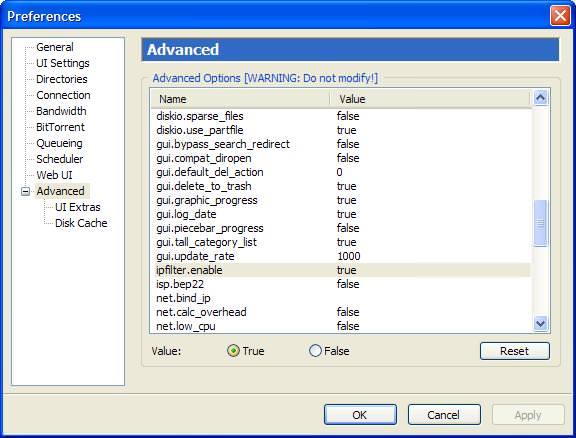Click the Reset button
The image size is (576, 438).
[x=515, y=351]
